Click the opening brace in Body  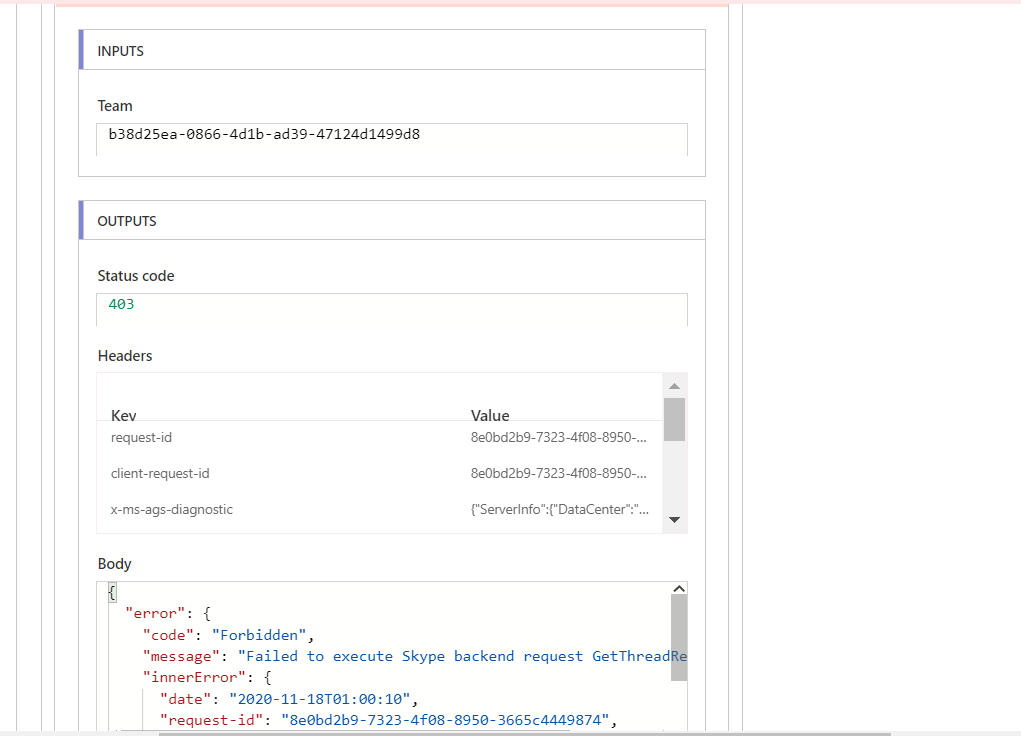point(112,593)
